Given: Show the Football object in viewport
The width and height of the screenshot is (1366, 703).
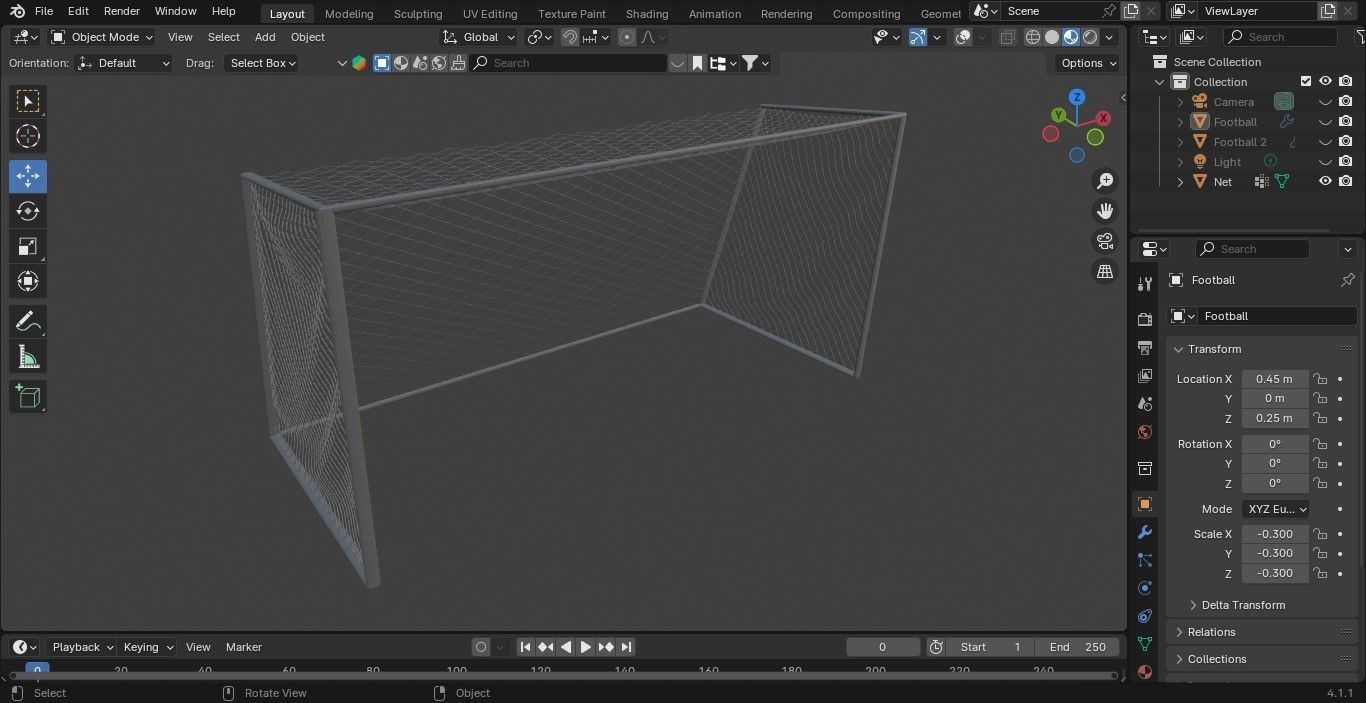Looking at the screenshot, I should pyautogui.click(x=1325, y=122).
